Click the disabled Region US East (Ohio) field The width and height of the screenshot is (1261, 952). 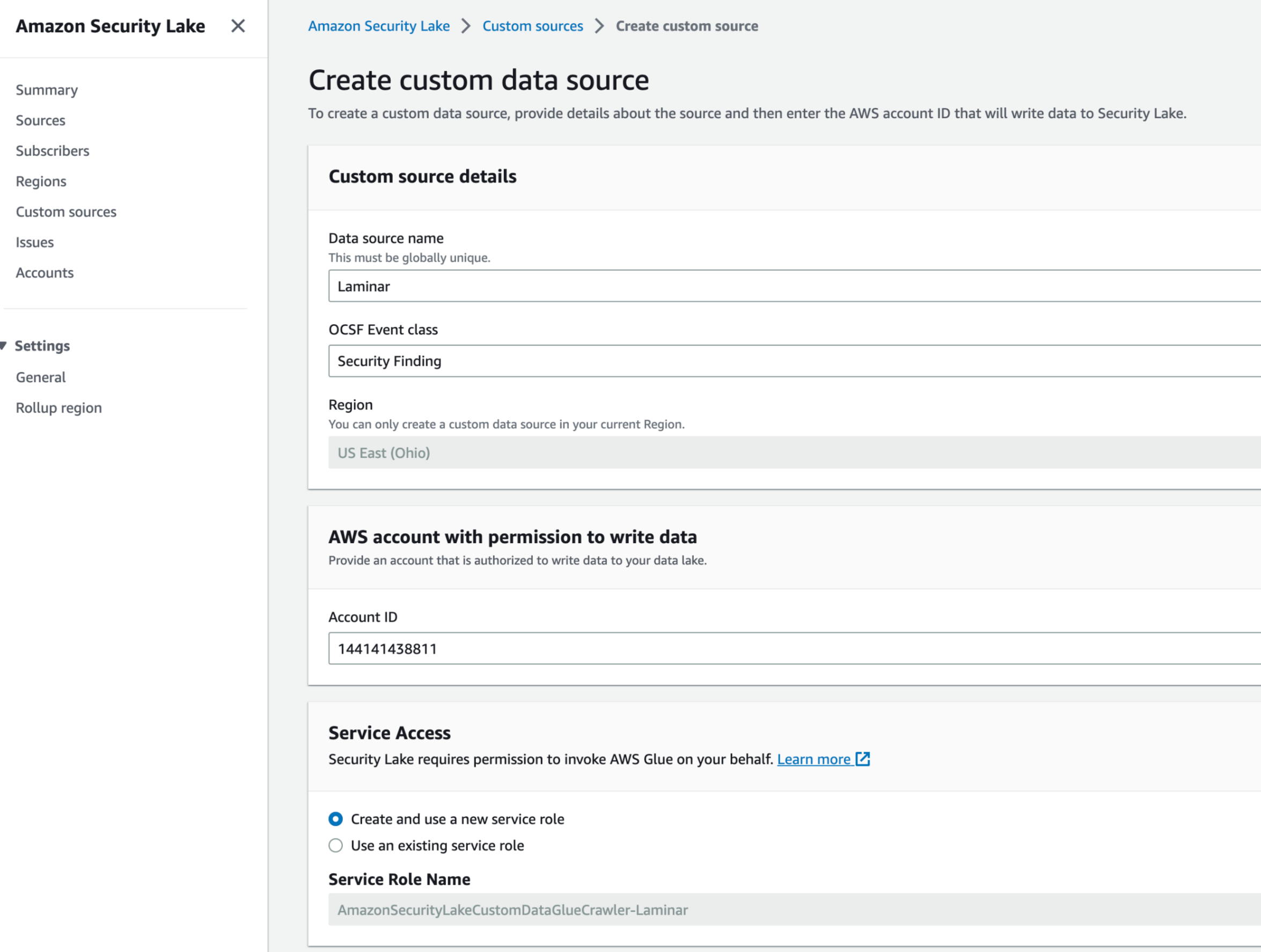click(794, 452)
